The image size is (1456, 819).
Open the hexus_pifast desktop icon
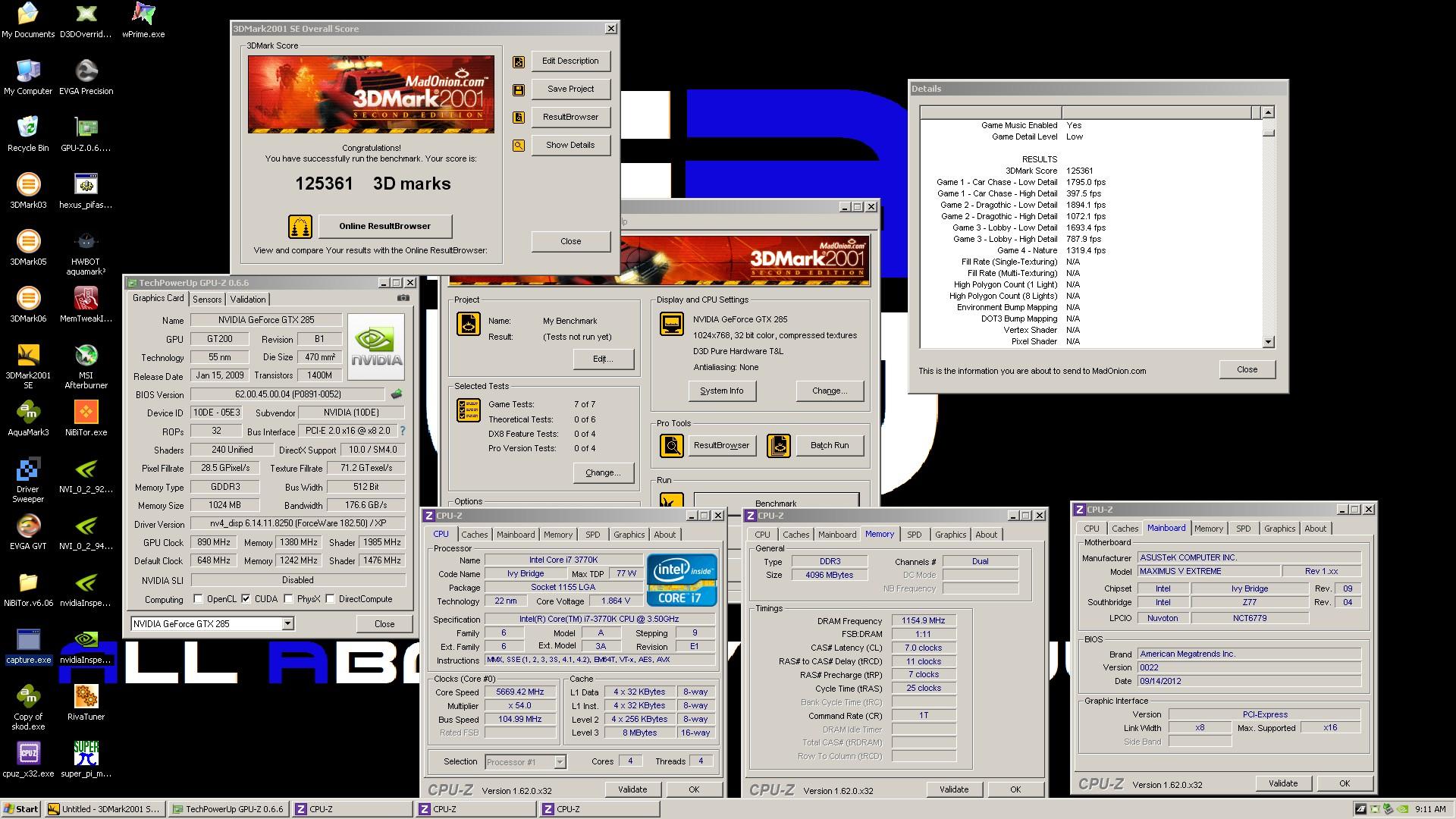(86, 191)
